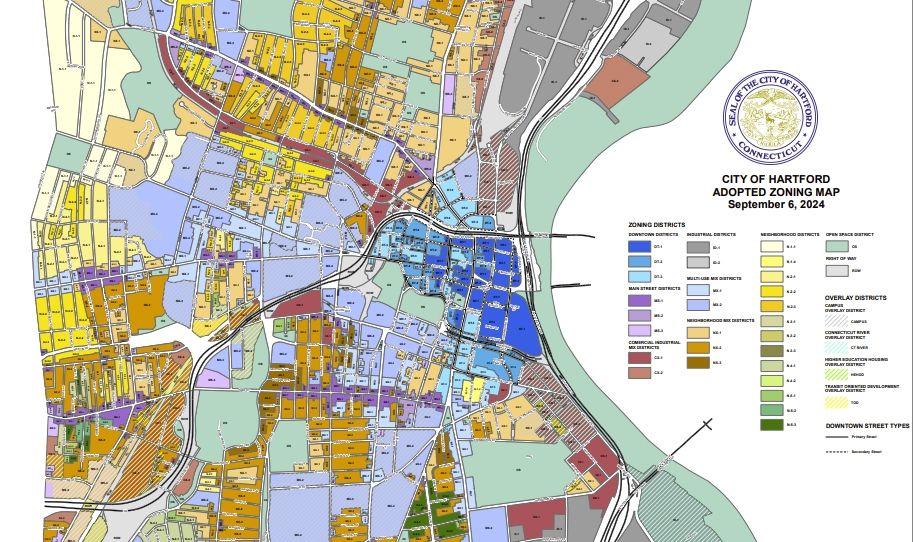Viewport: 913px width, 542px height.
Task: Click the HEHOD green hatched overlay swatch
Action: [836, 374]
